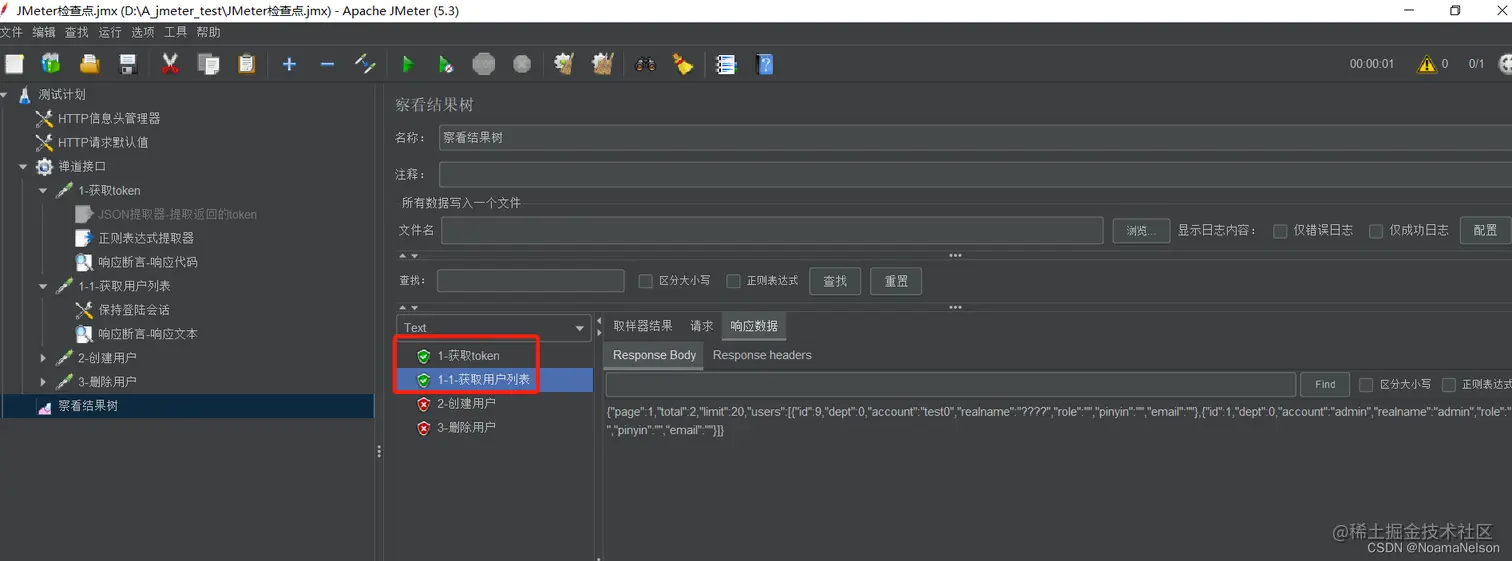Click the warning triangle log icon
This screenshot has height=561, width=1512.
(x=1426, y=64)
